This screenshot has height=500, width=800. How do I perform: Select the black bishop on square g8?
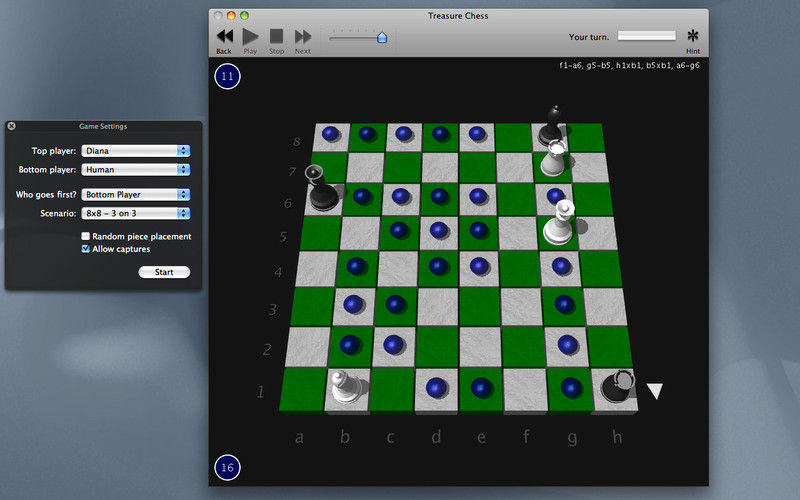click(552, 124)
